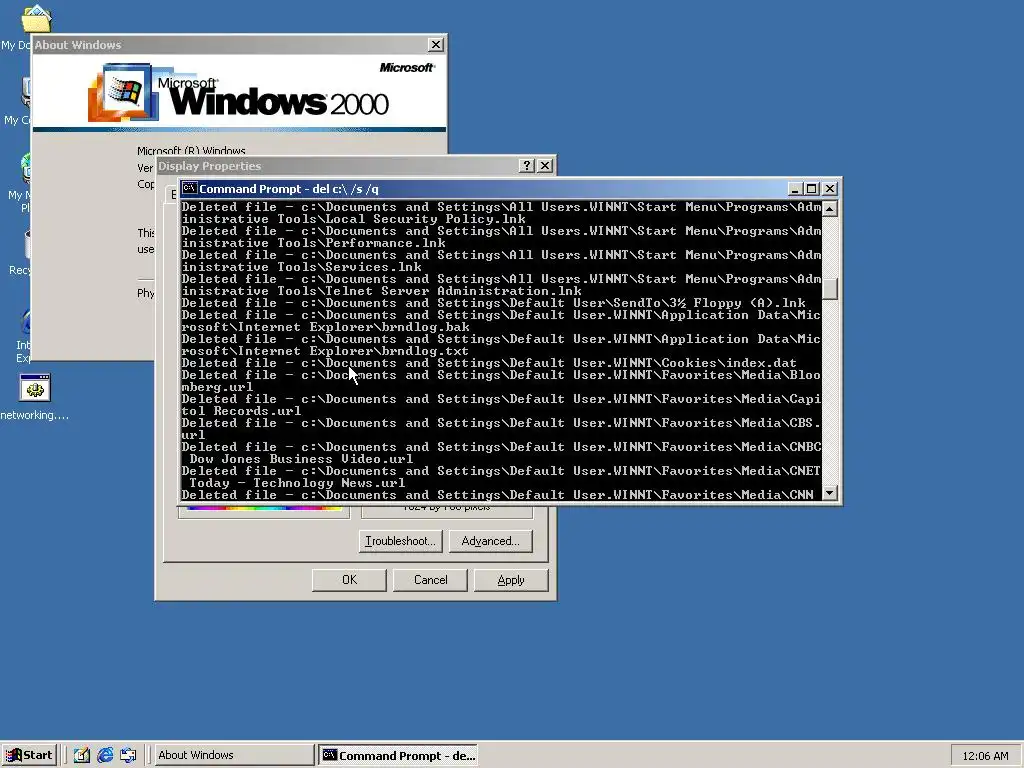
Task: Select Command Prompt taskbar button
Action: (x=398, y=755)
